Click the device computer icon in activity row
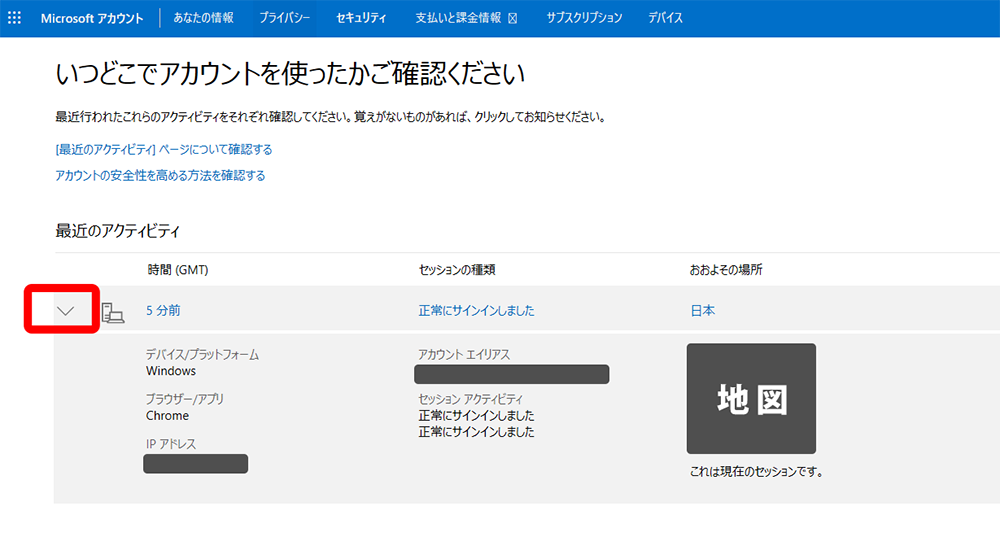The image size is (1000, 537). click(x=113, y=313)
